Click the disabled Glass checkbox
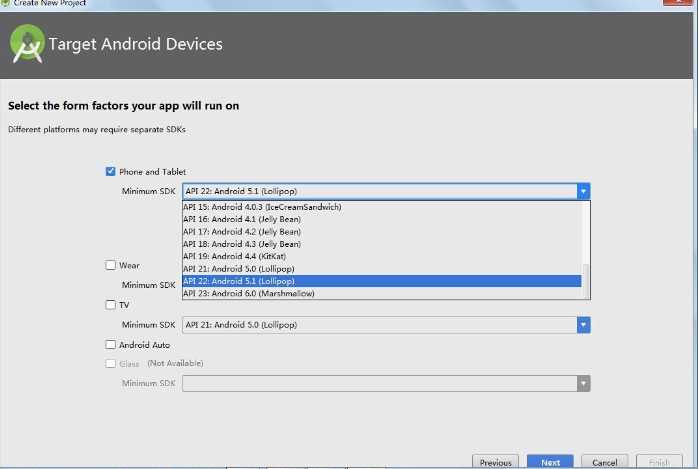 pos(110,364)
